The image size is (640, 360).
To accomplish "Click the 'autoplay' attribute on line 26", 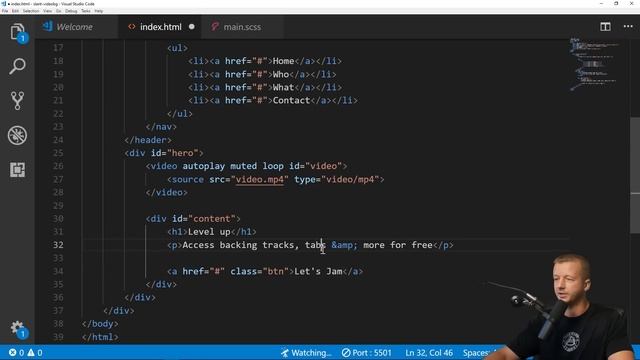I will tap(203, 166).
